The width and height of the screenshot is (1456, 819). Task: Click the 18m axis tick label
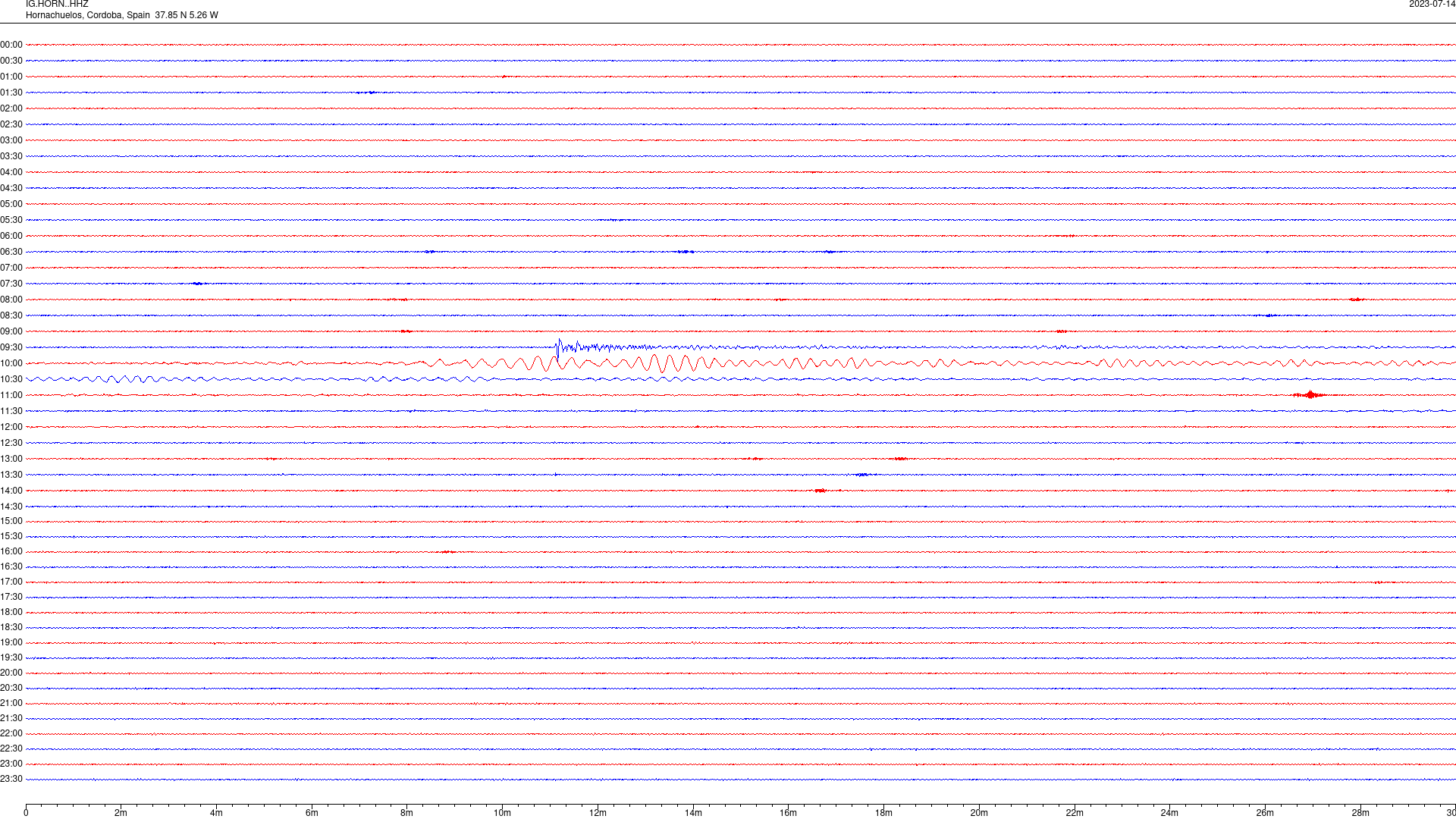point(883,813)
